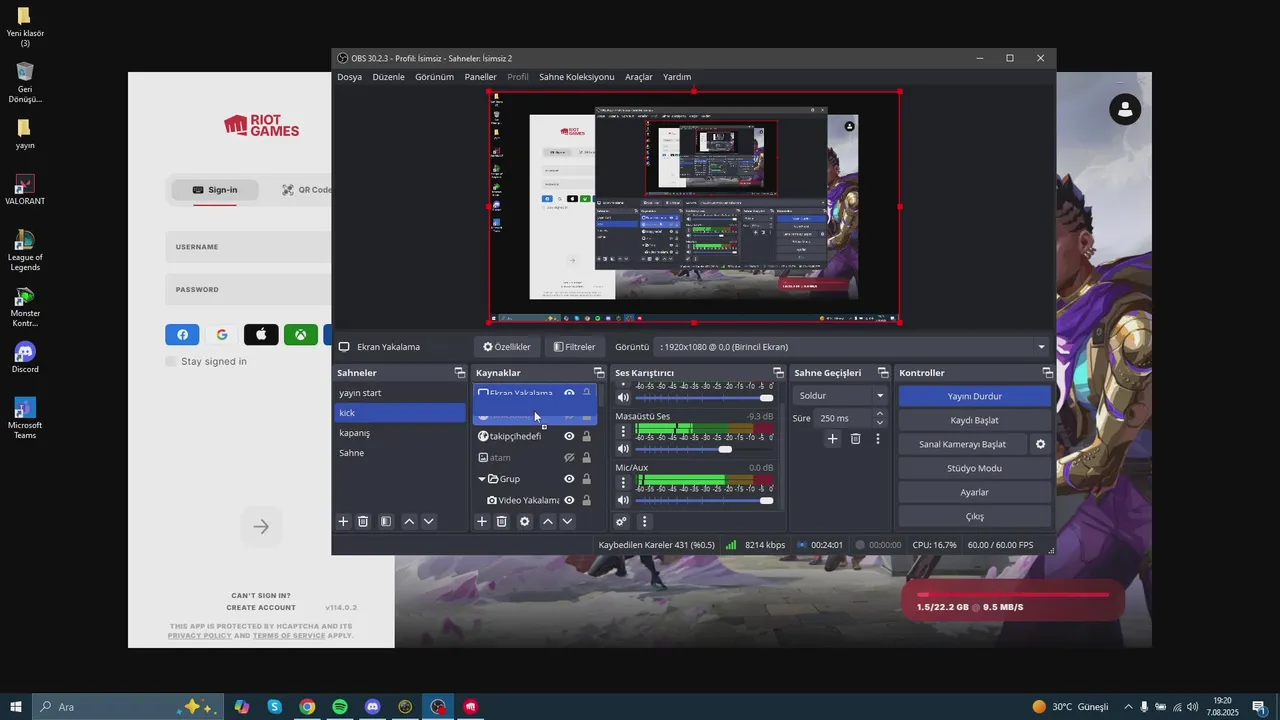
Task: Toggle the lock on the Grup source
Action: coord(587,479)
